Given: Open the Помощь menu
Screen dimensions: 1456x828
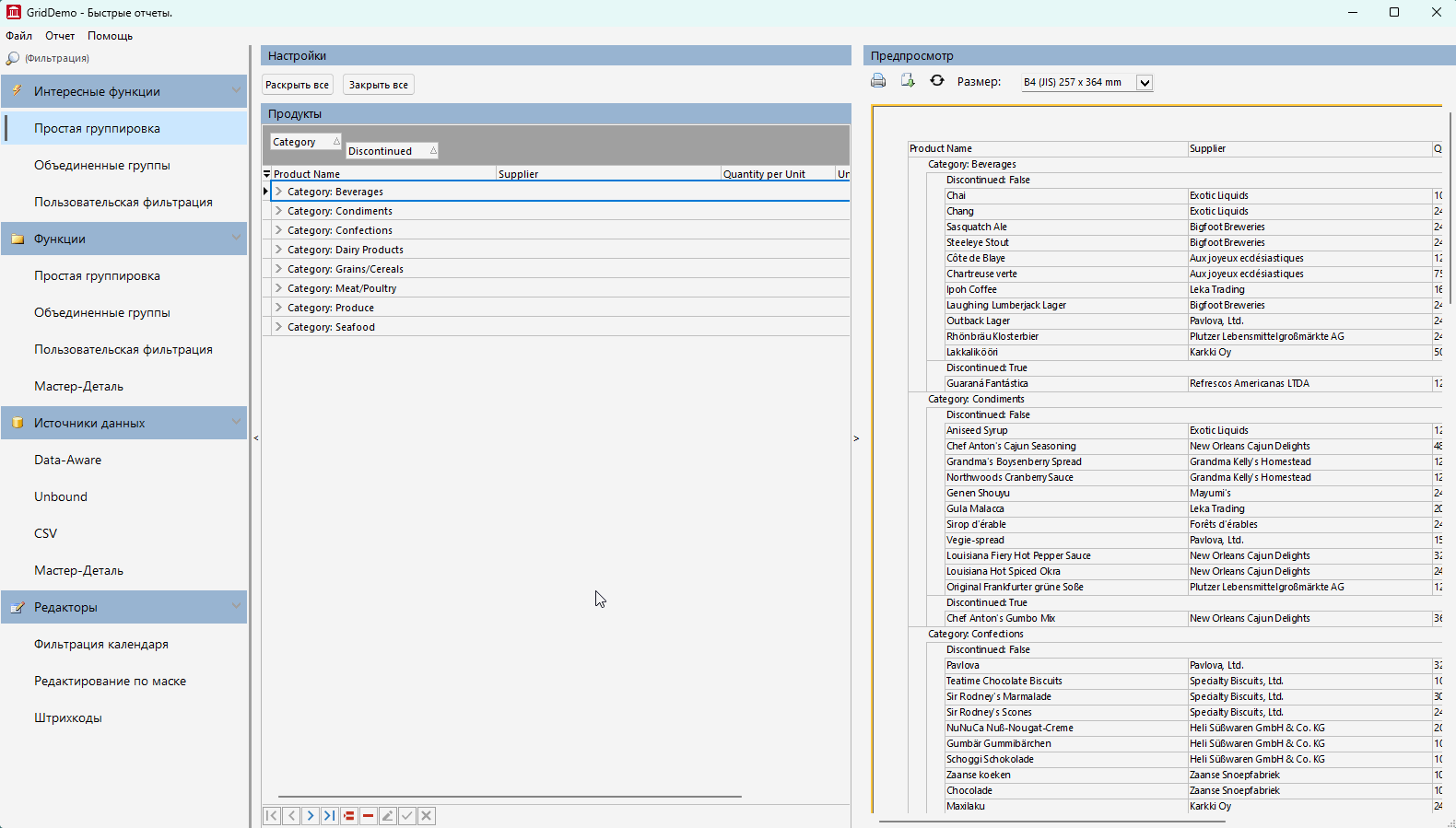Looking at the screenshot, I should pyautogui.click(x=110, y=36).
